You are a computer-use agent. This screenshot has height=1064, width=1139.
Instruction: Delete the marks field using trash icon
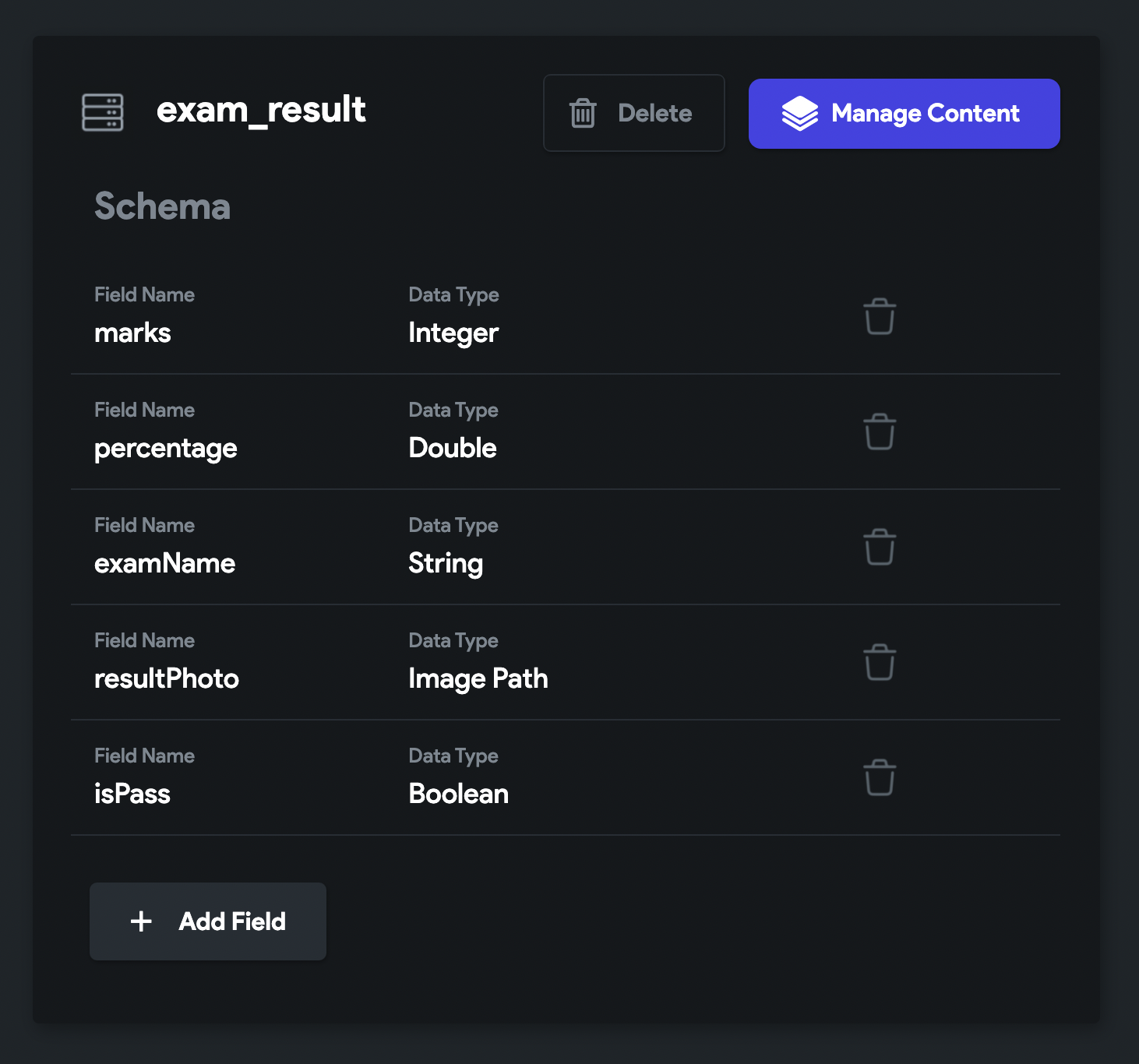[x=880, y=316]
